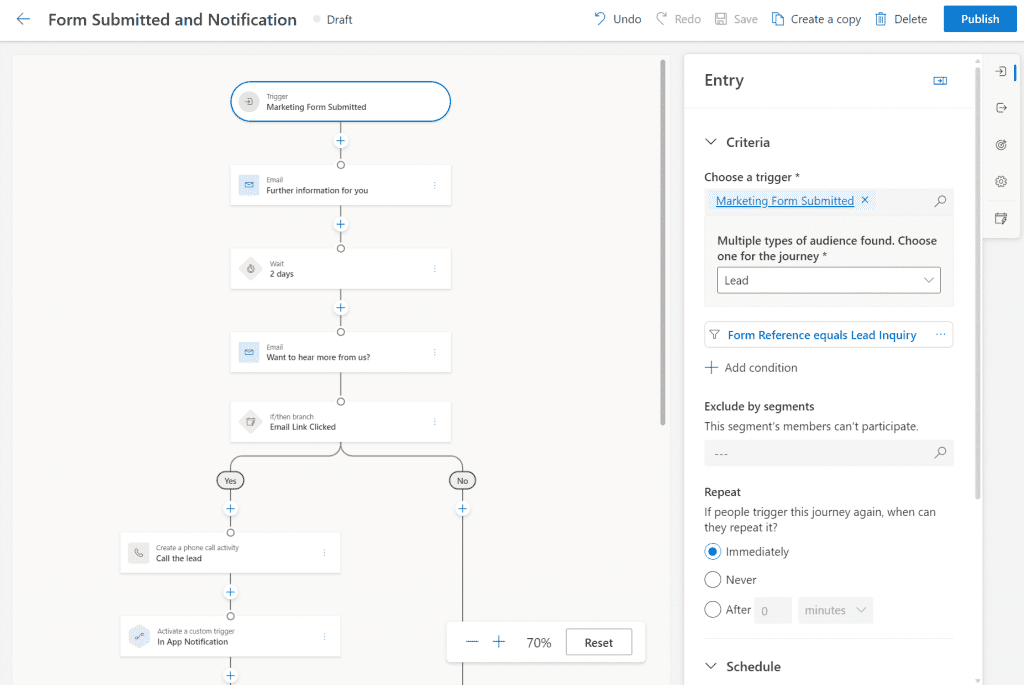Open the Lead audience dropdown
This screenshot has width=1024, height=685.
click(828, 280)
